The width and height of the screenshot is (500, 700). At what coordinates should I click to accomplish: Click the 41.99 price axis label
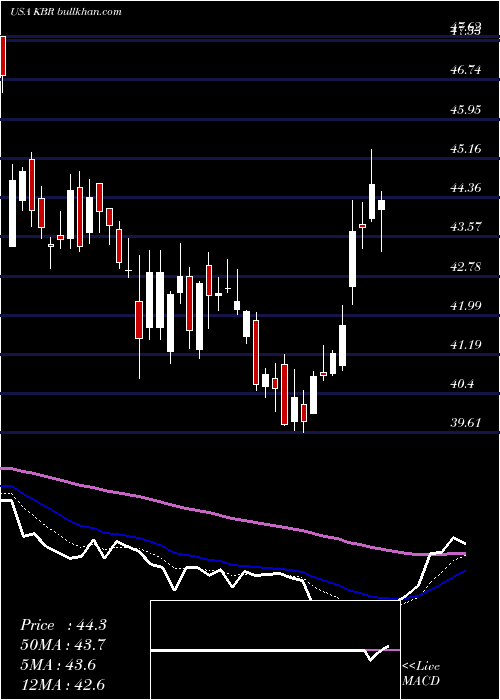466,305
